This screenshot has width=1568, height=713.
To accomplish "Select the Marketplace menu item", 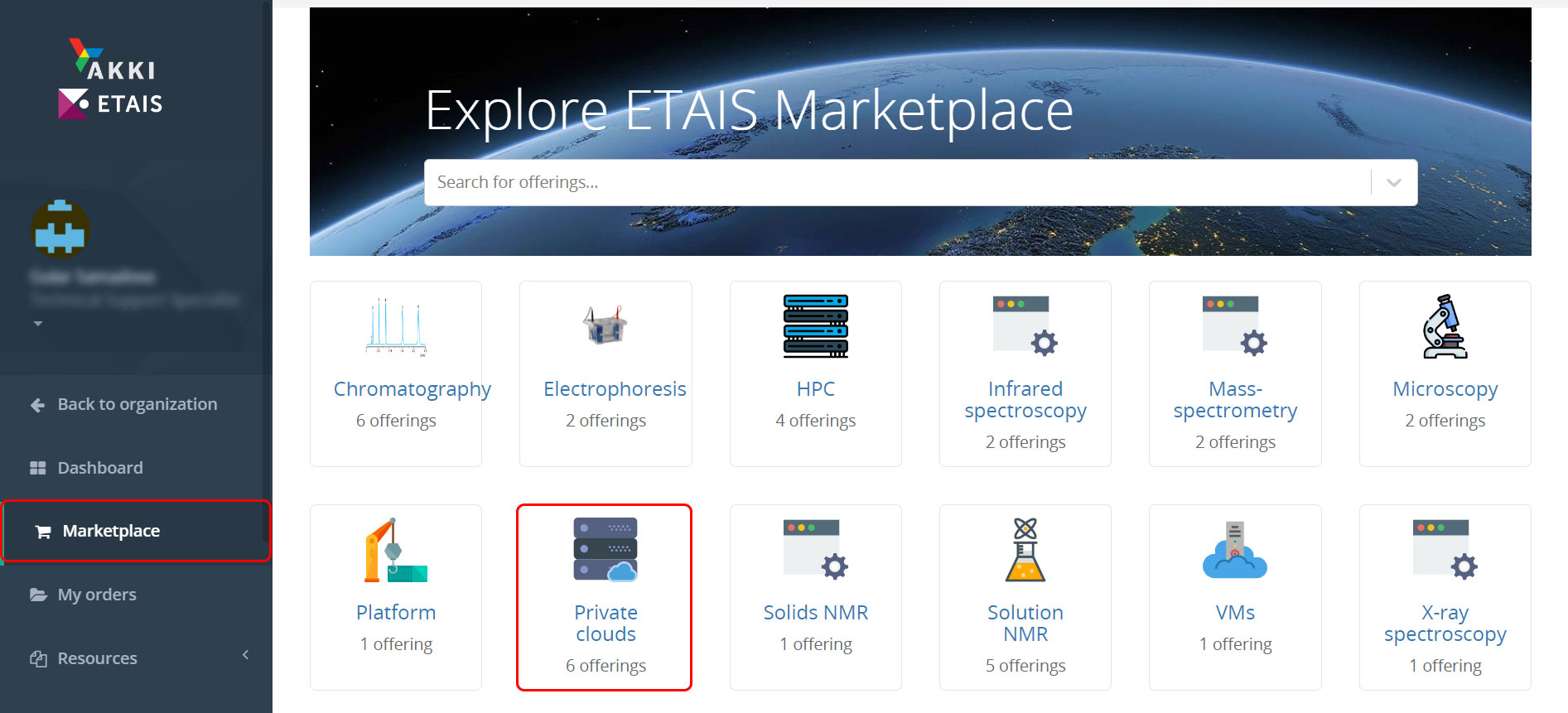I will (136, 531).
